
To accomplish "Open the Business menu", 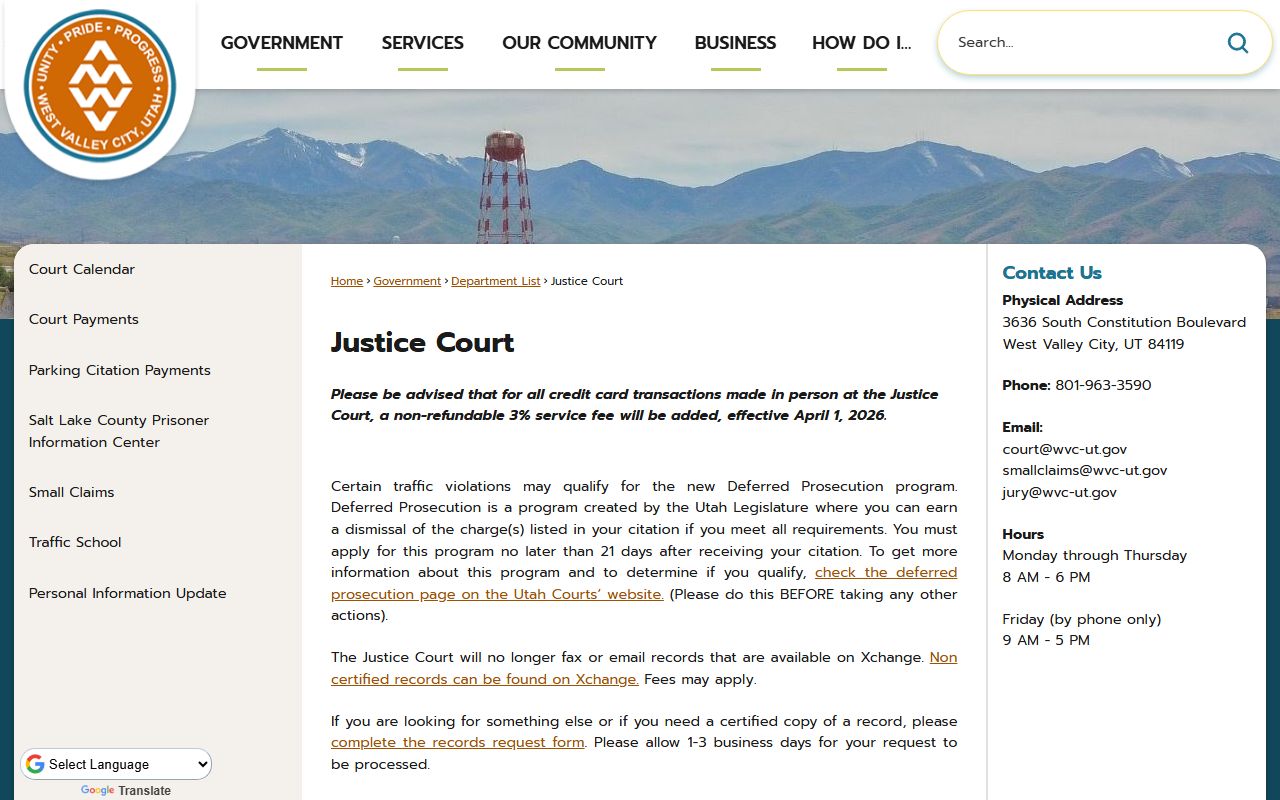I will (735, 43).
